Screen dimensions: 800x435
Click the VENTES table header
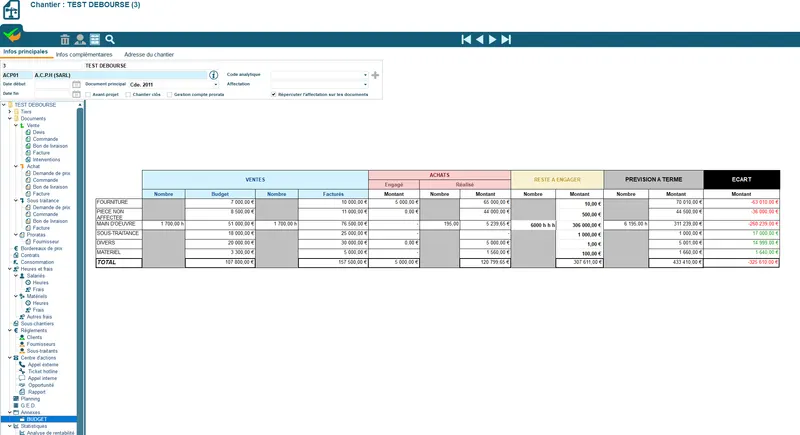[x=255, y=180]
